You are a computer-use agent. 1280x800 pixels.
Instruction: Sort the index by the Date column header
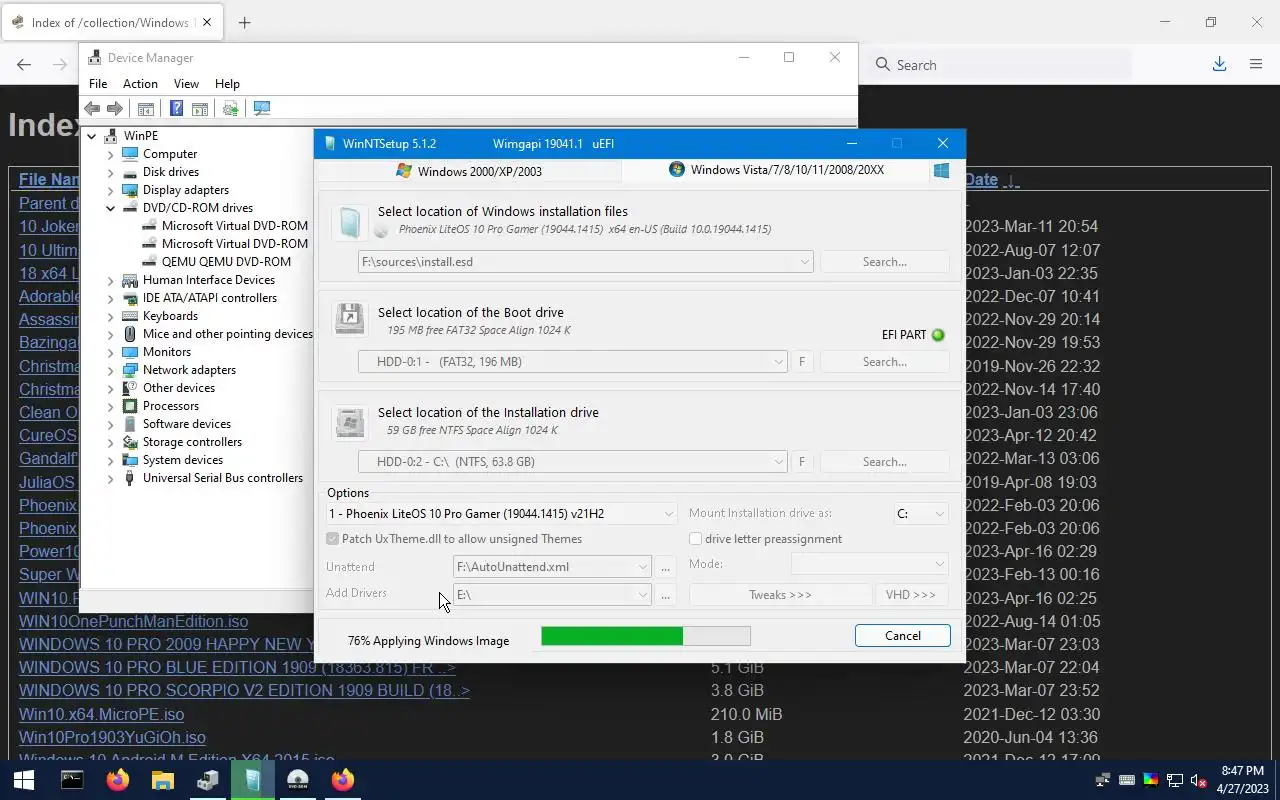point(981,180)
